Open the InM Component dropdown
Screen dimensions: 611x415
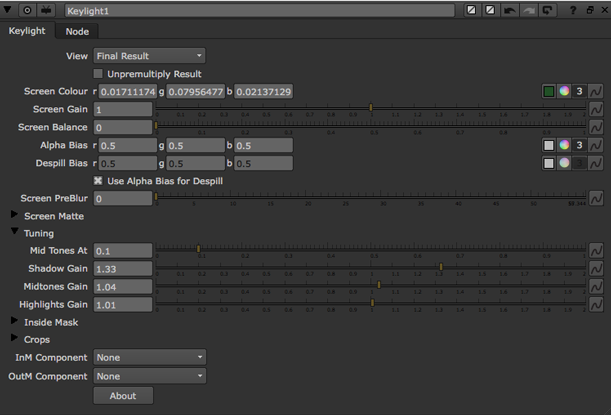(150, 357)
